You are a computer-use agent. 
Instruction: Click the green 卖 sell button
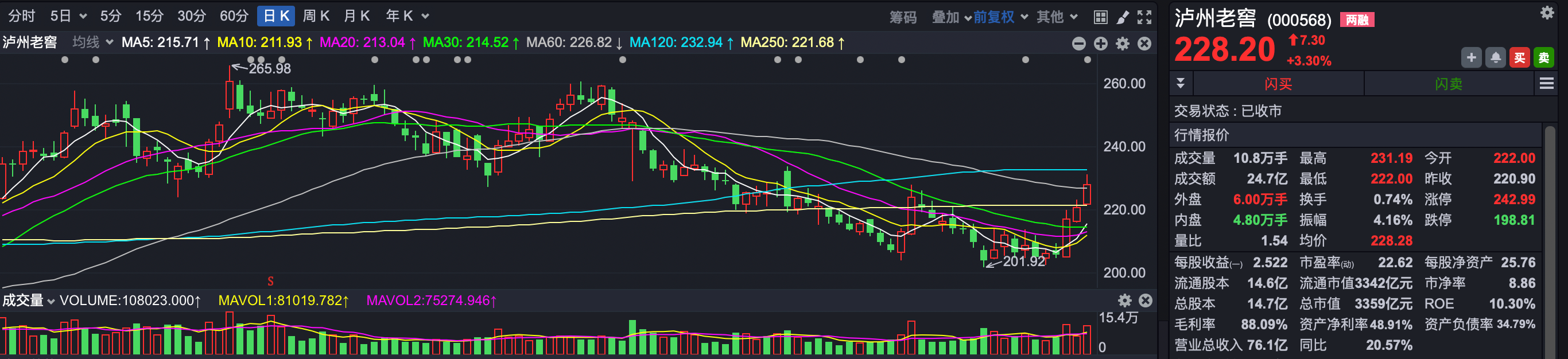1544,58
